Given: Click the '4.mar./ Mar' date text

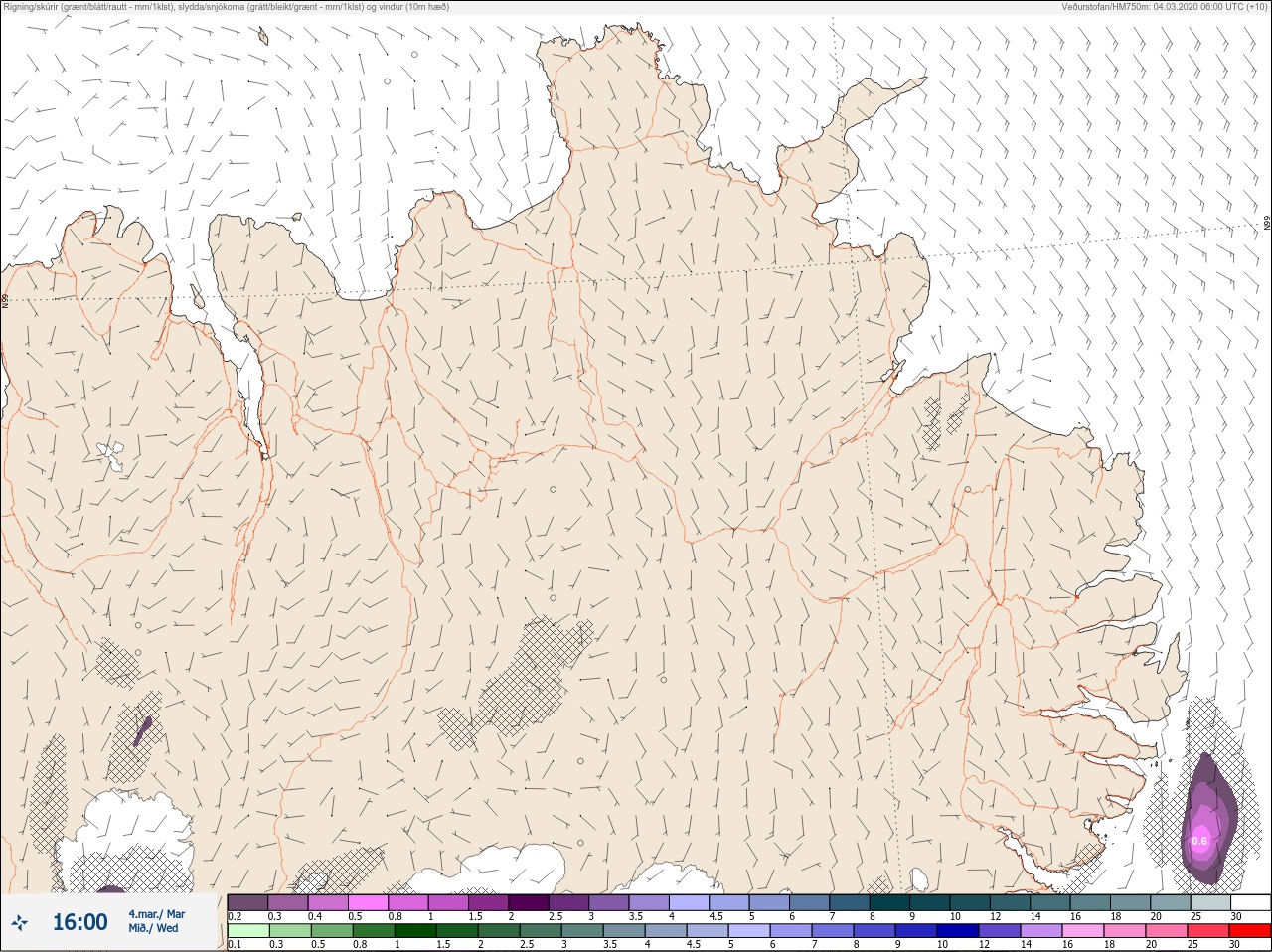Looking at the screenshot, I should coord(156,914).
